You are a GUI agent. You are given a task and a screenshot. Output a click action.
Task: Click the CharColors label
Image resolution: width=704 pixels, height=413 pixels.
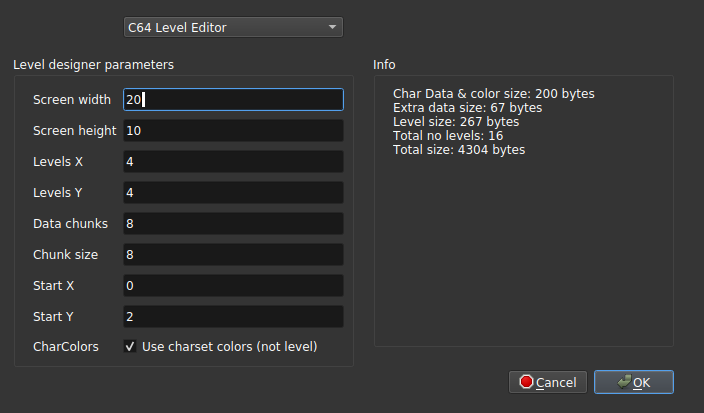(x=66, y=347)
